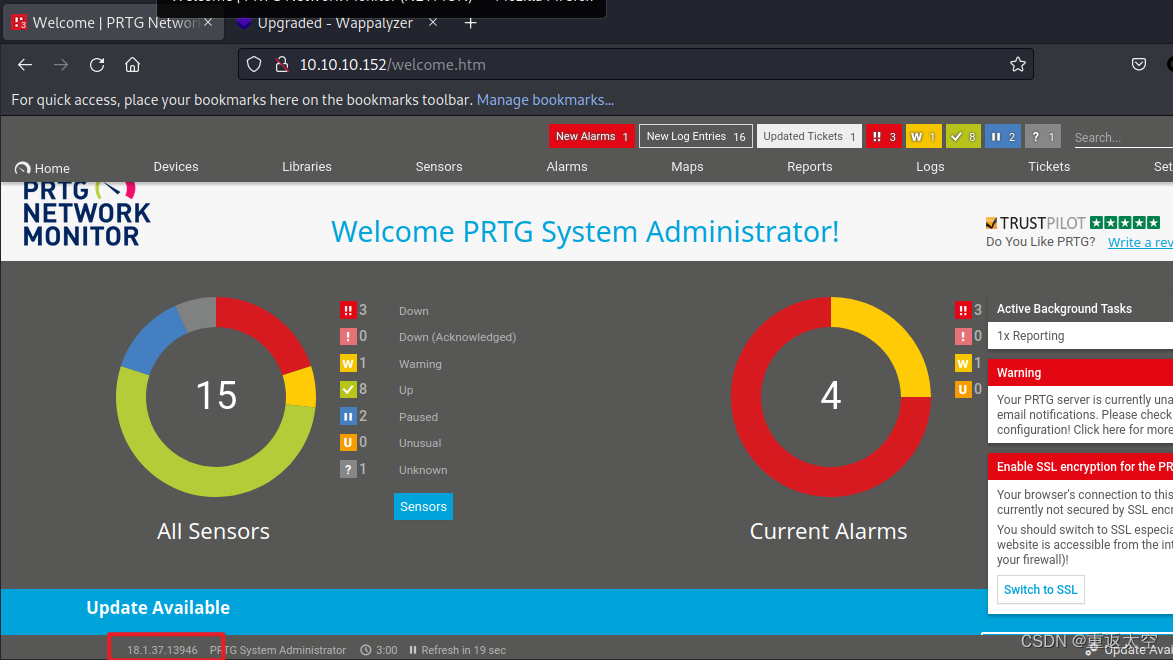Click the red Warning notification header

coord(1080,373)
